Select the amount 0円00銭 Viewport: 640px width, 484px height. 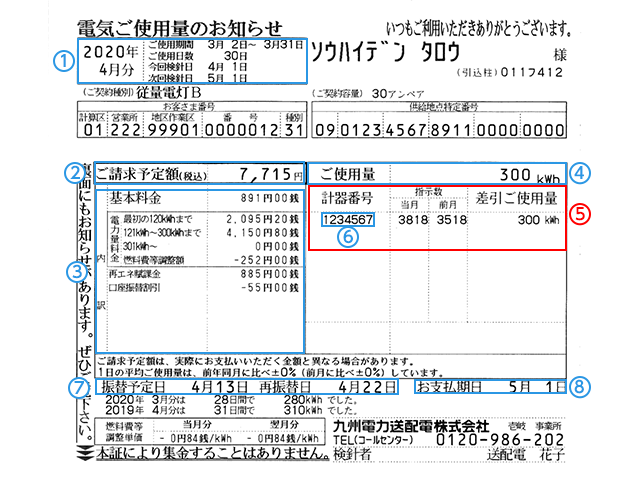pos(278,246)
